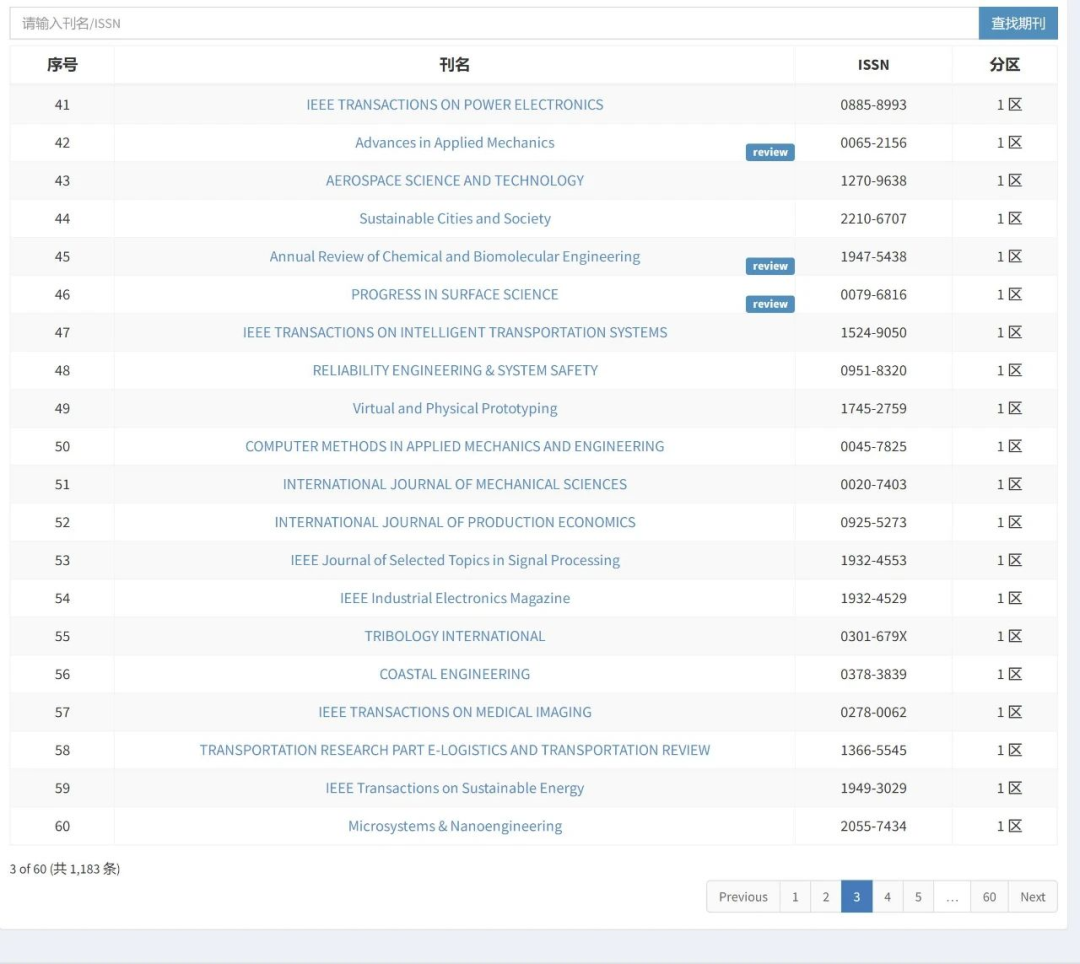Click the journal name/ISSN search field
This screenshot has width=1080, height=964.
492,23
